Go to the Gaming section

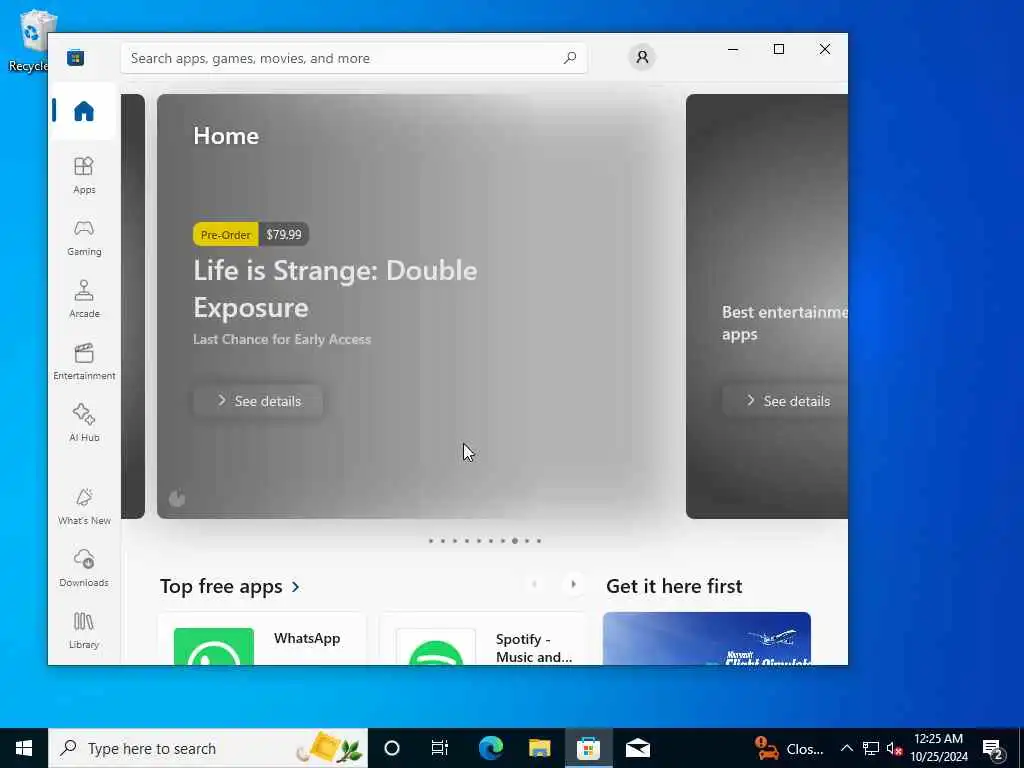pos(84,238)
